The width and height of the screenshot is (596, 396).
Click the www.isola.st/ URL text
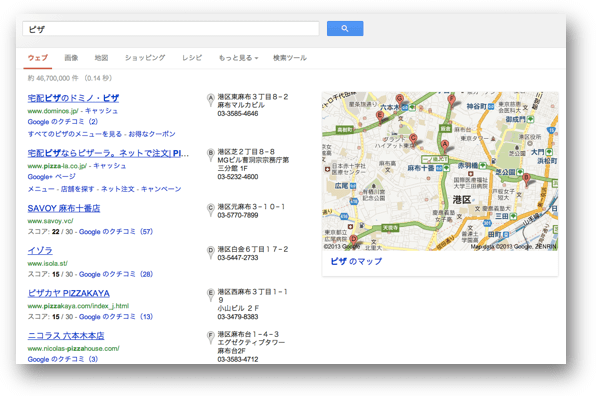tap(48, 263)
